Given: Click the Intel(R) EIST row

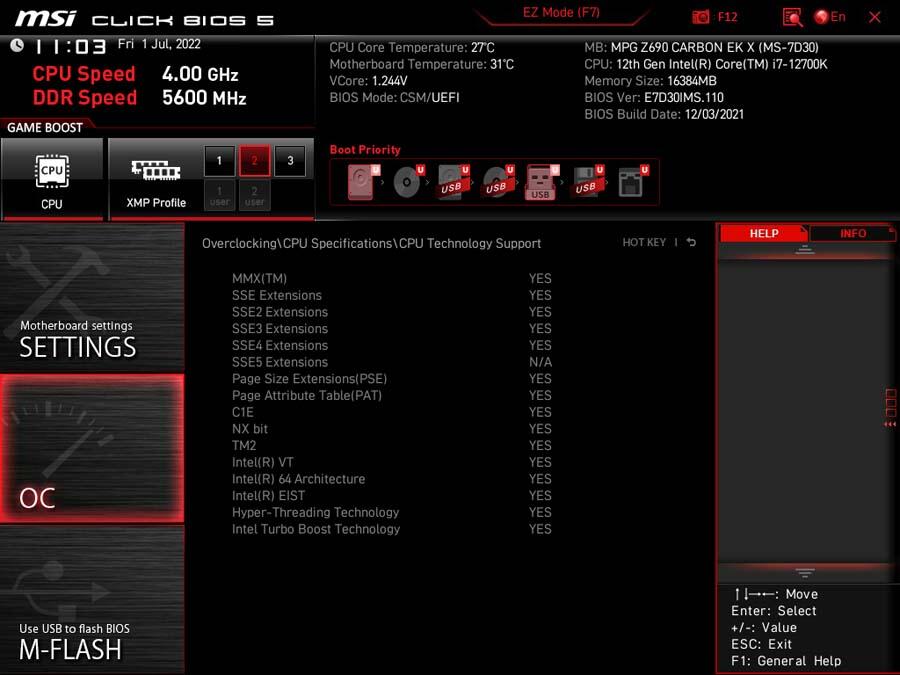Looking at the screenshot, I should pyautogui.click(x=391, y=495).
